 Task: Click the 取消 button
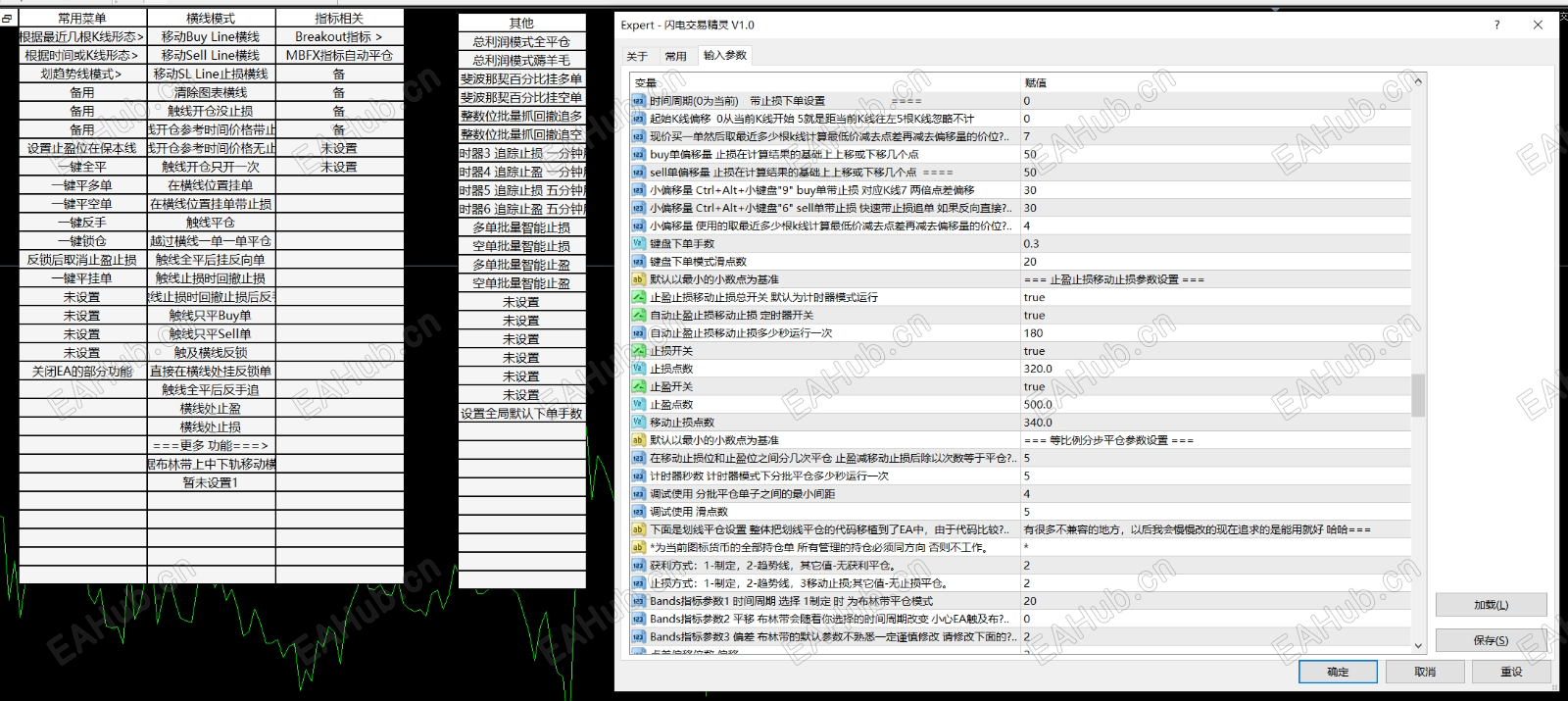1425,672
